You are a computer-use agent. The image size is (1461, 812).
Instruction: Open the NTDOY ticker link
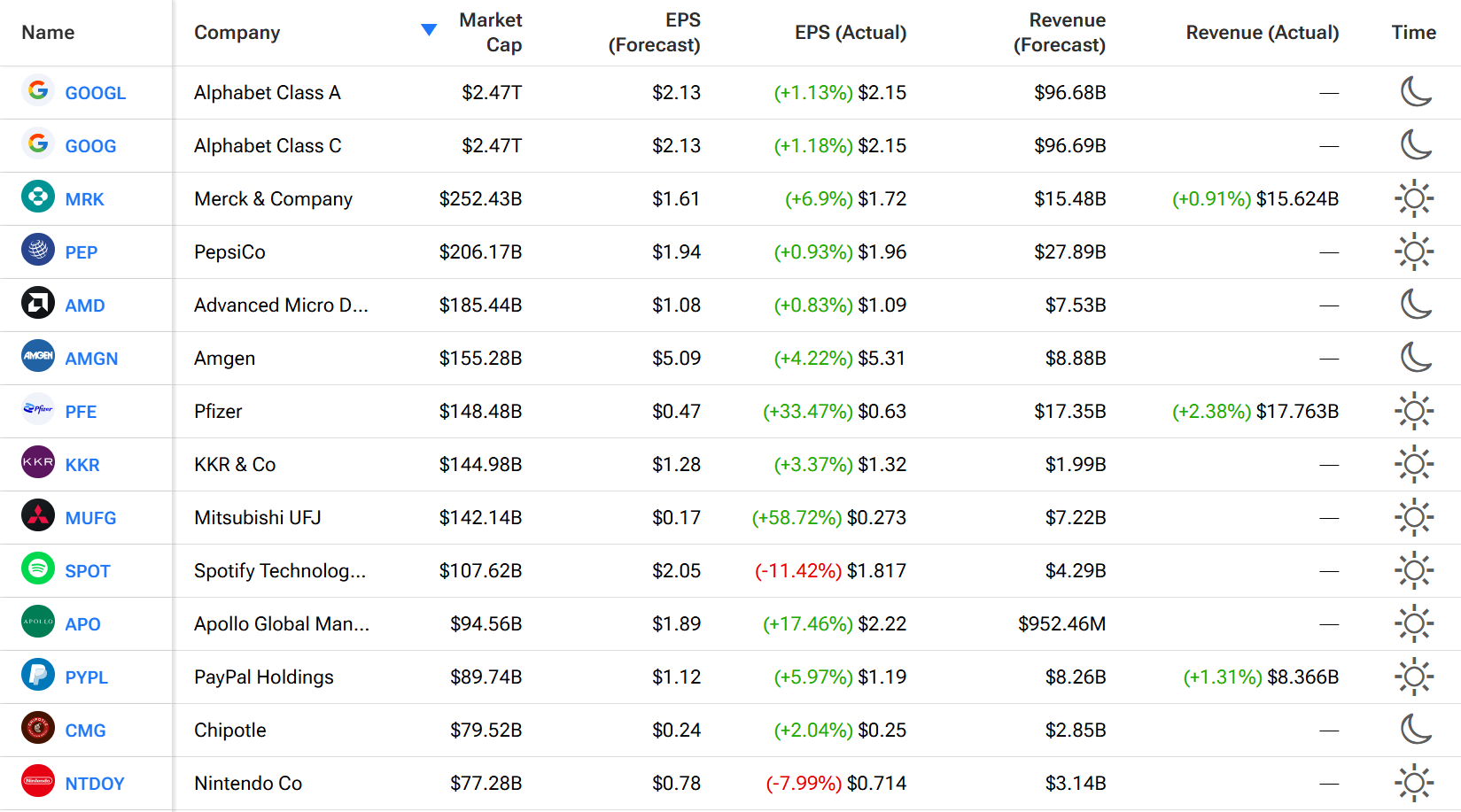click(95, 784)
